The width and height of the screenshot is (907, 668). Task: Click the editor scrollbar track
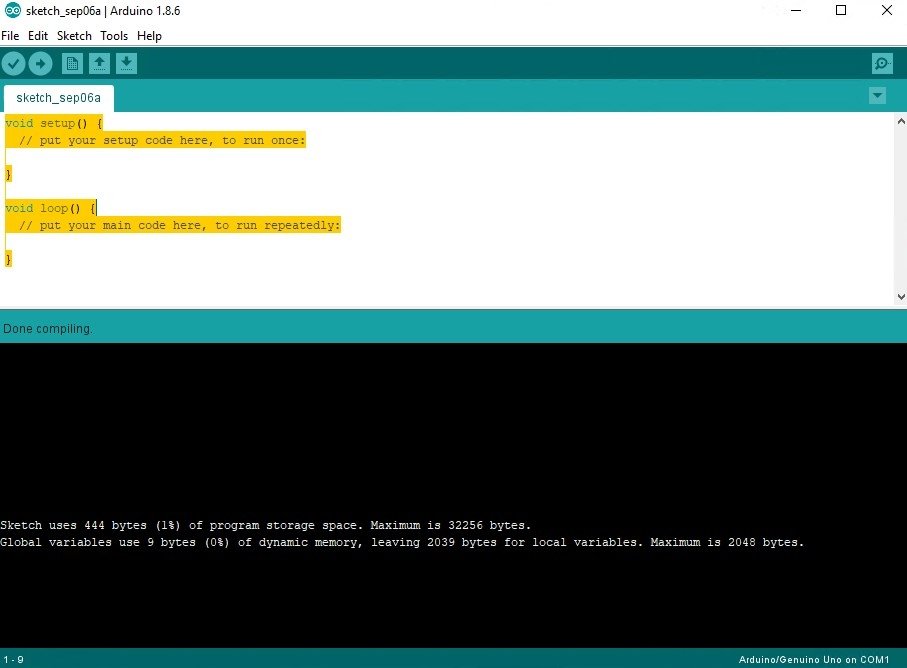(x=900, y=210)
